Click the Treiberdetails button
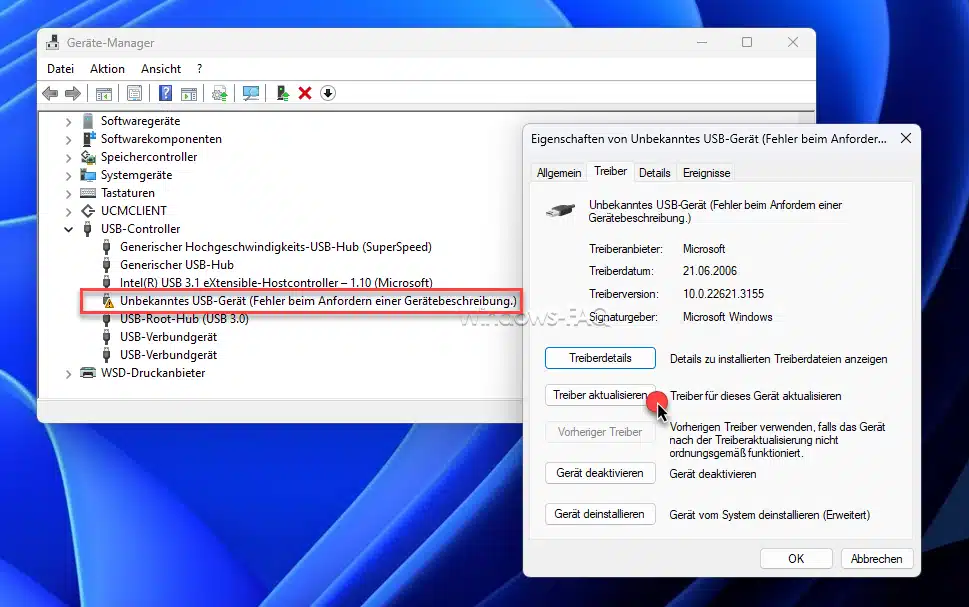 [x=600, y=358]
